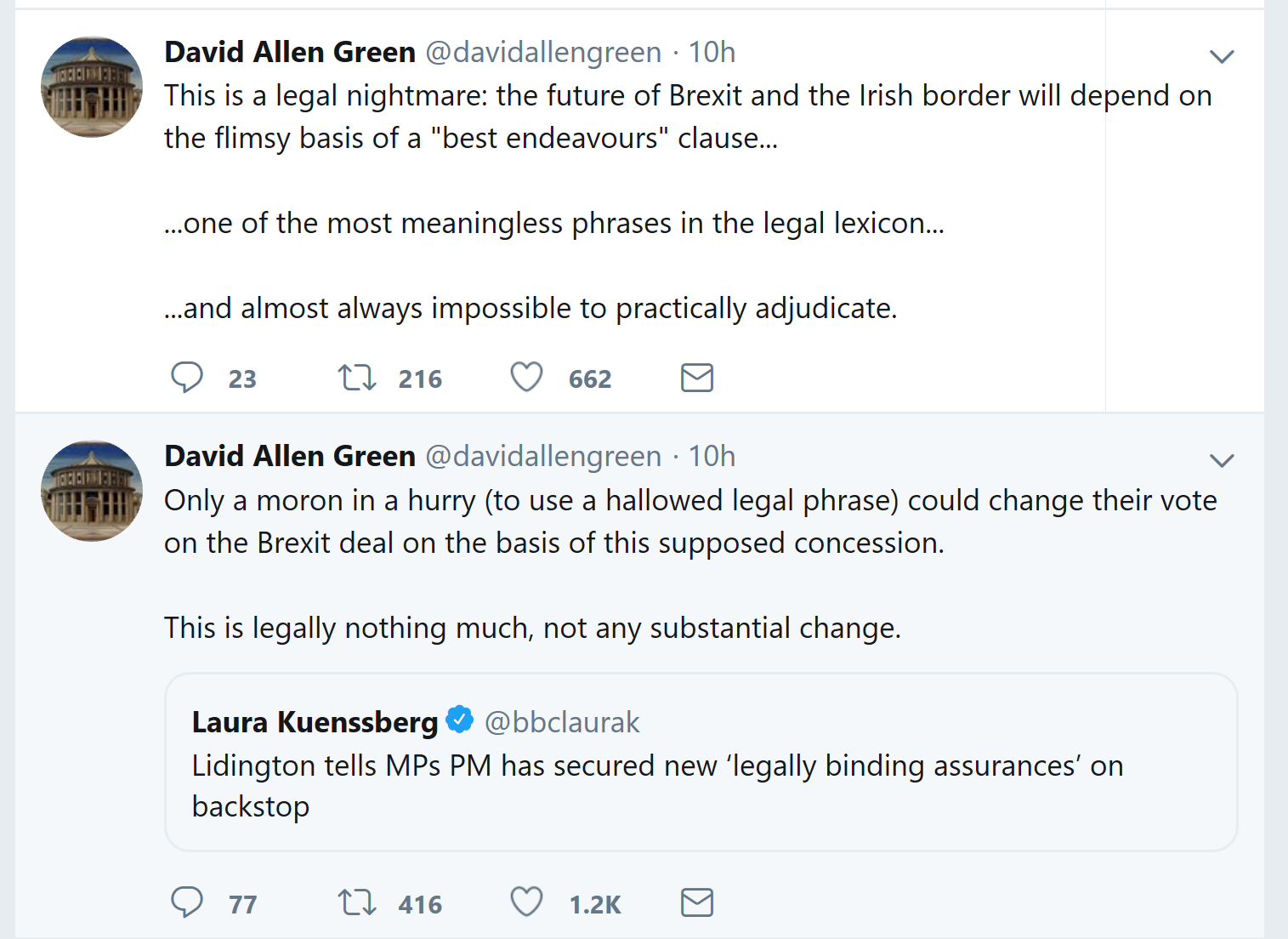Open the first tweet's 10h timestamp

(x=712, y=53)
